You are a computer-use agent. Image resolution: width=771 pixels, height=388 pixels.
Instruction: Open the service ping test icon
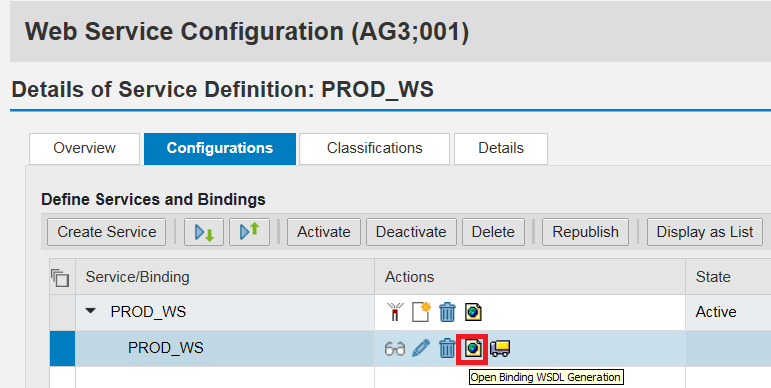pos(395,312)
